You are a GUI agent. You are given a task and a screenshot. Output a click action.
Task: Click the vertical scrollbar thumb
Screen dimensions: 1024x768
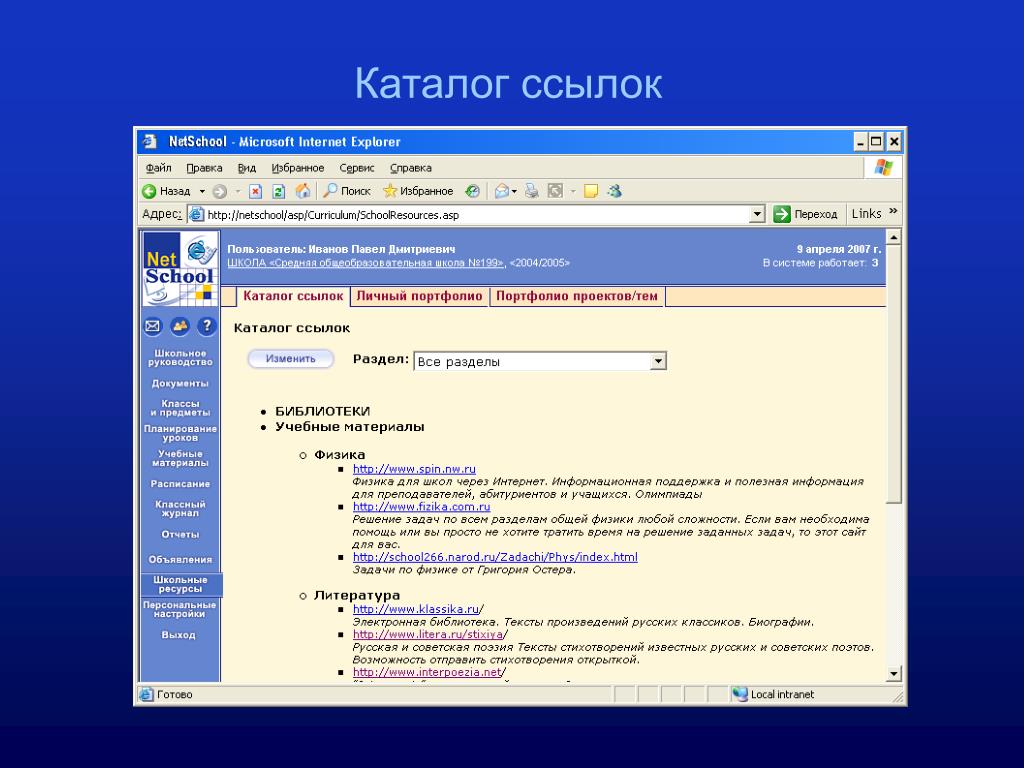[x=893, y=374]
